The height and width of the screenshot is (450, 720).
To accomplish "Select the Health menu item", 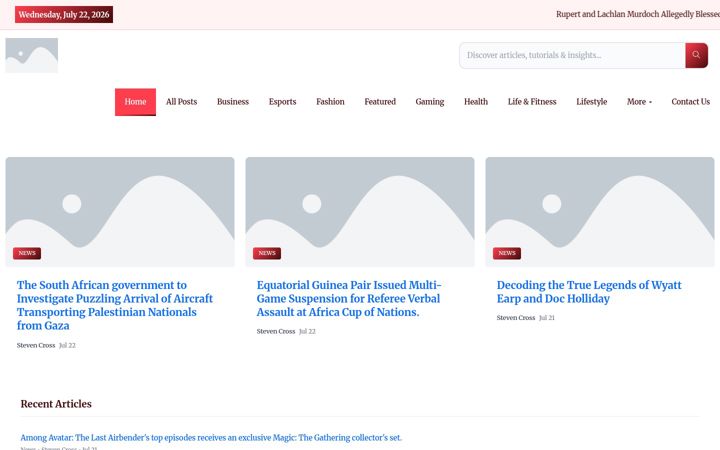I will [x=476, y=102].
